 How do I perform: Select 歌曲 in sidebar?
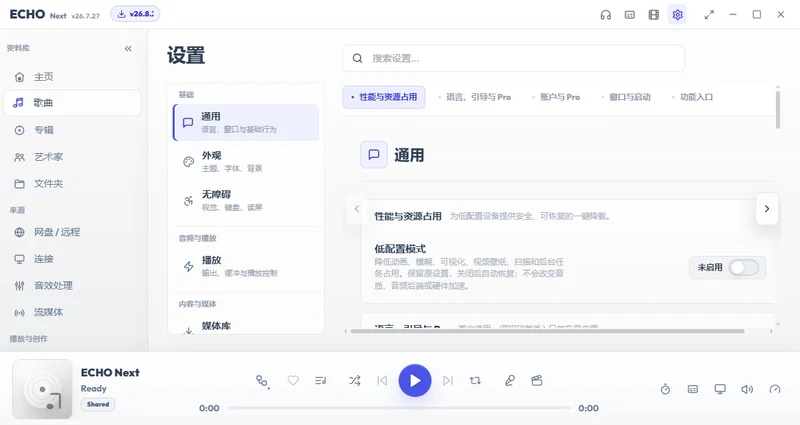tap(72, 103)
